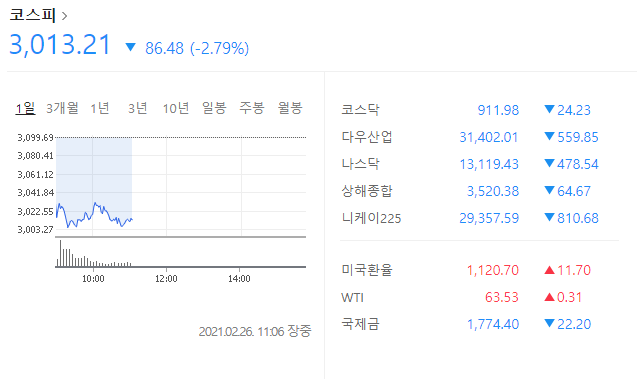Click the down arrow beside 24.23
The height and width of the screenshot is (379, 640).
click(x=549, y=109)
